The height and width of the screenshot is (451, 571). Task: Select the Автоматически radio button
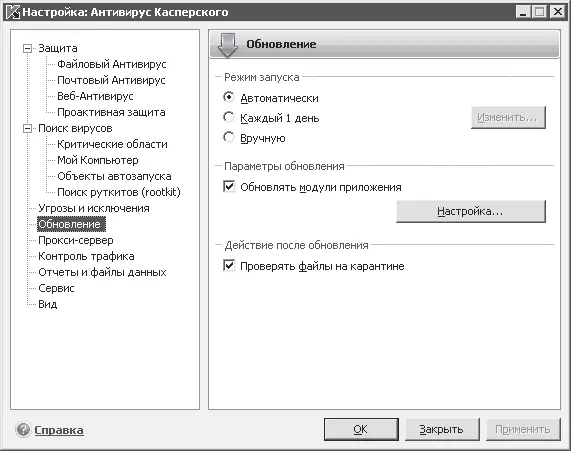(228, 97)
